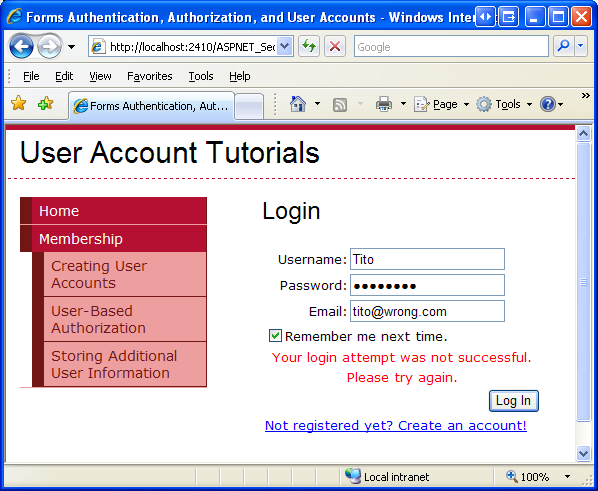Click the left-right arrows title bar button
The height and width of the screenshot is (491, 598).
pos(485,17)
